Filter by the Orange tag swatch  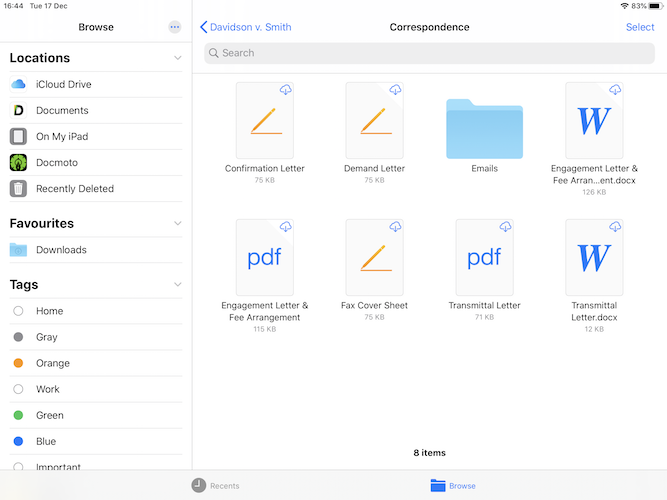coord(18,363)
